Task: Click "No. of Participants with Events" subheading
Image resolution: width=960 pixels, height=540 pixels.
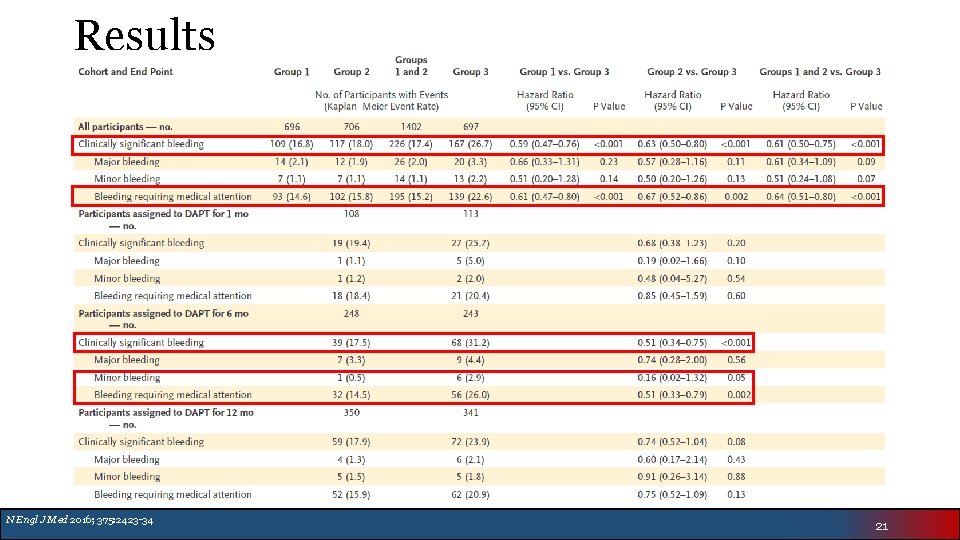Action: tap(381, 95)
